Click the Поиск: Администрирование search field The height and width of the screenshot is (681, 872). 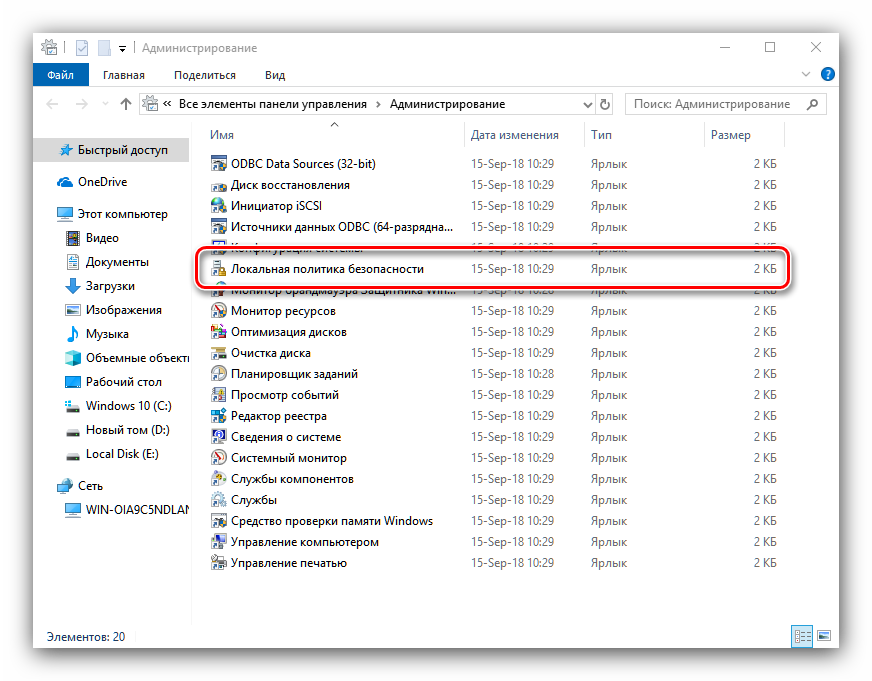(715, 104)
